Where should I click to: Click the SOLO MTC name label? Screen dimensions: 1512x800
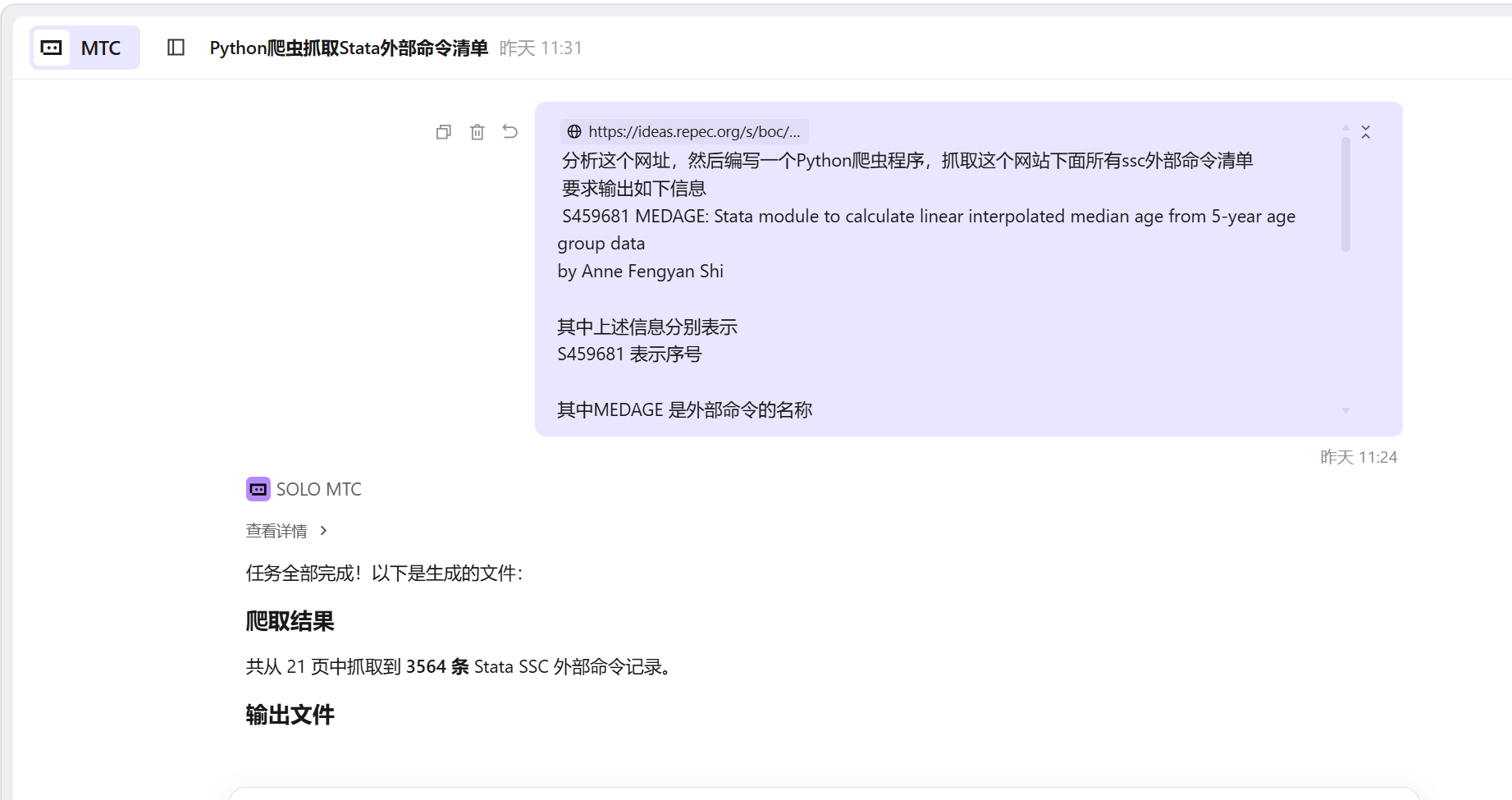(x=318, y=490)
